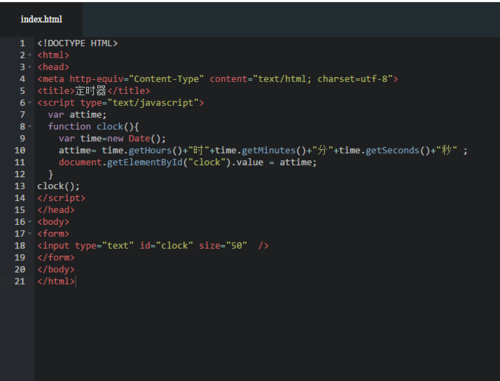
Task: Click the opening <form> tag
Action: click(53, 234)
